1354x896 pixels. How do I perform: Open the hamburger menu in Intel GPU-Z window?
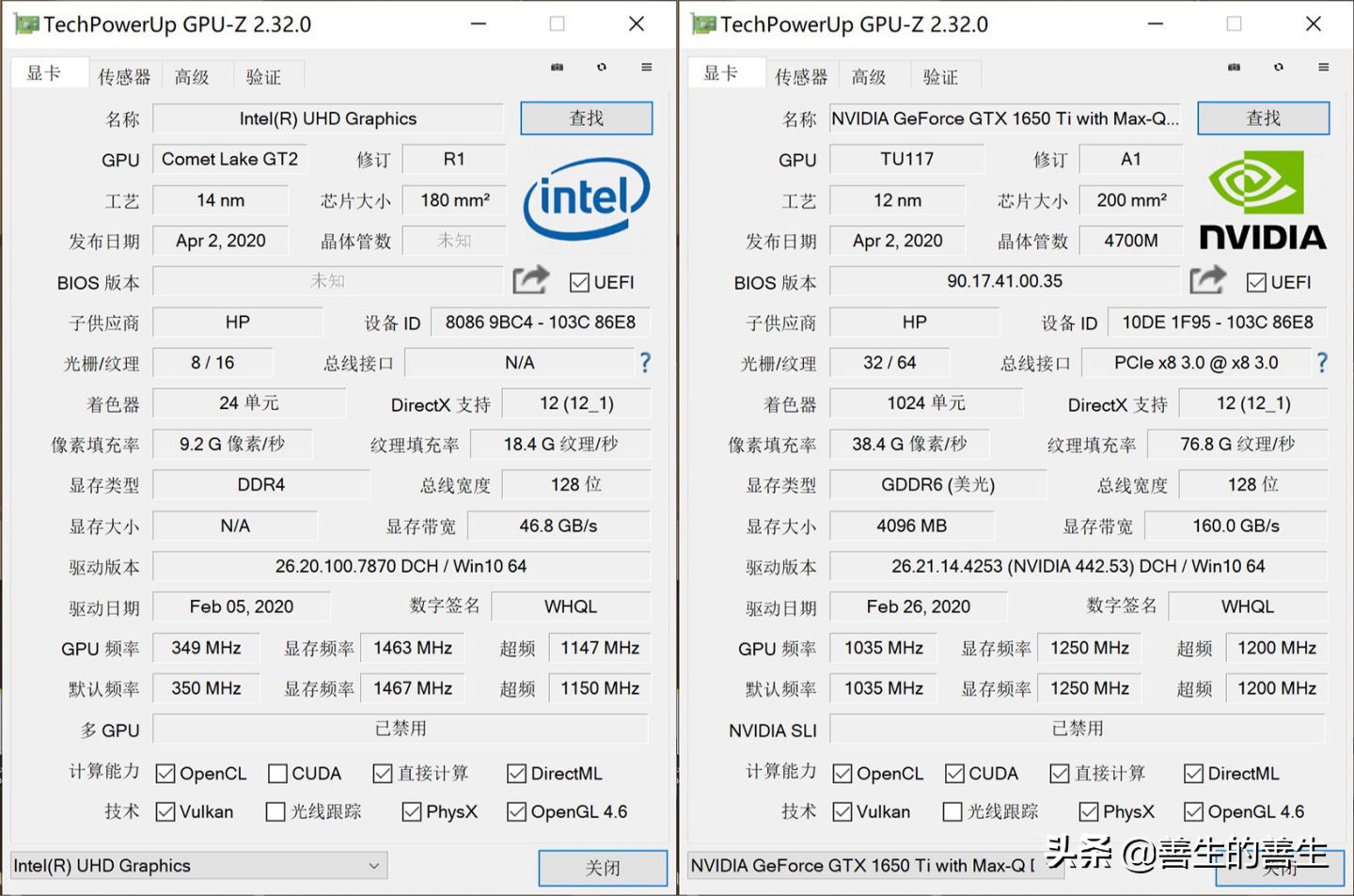[646, 67]
